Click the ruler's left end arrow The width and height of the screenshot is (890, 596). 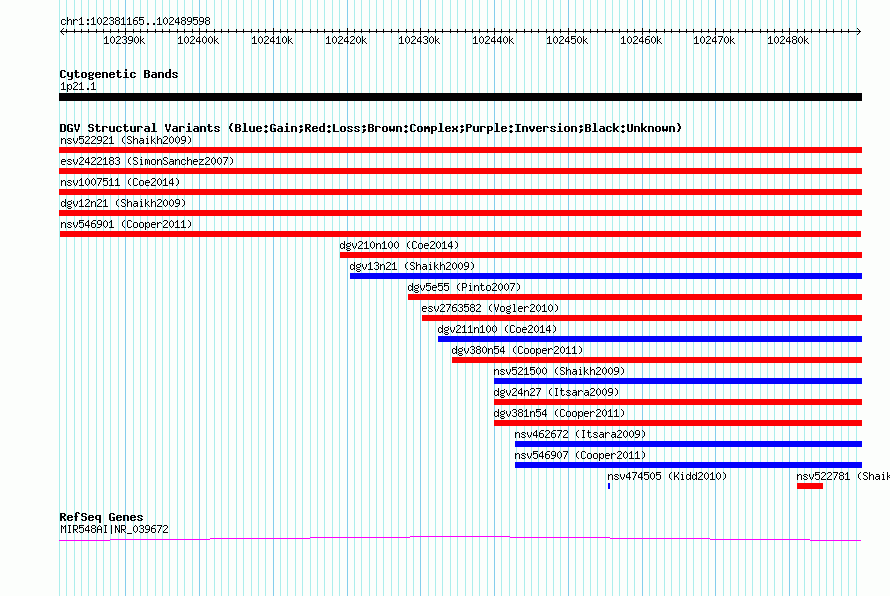[62, 31]
